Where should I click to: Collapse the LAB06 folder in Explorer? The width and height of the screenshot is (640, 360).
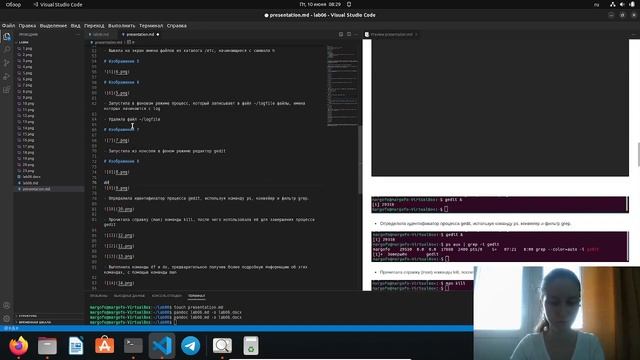point(23,42)
